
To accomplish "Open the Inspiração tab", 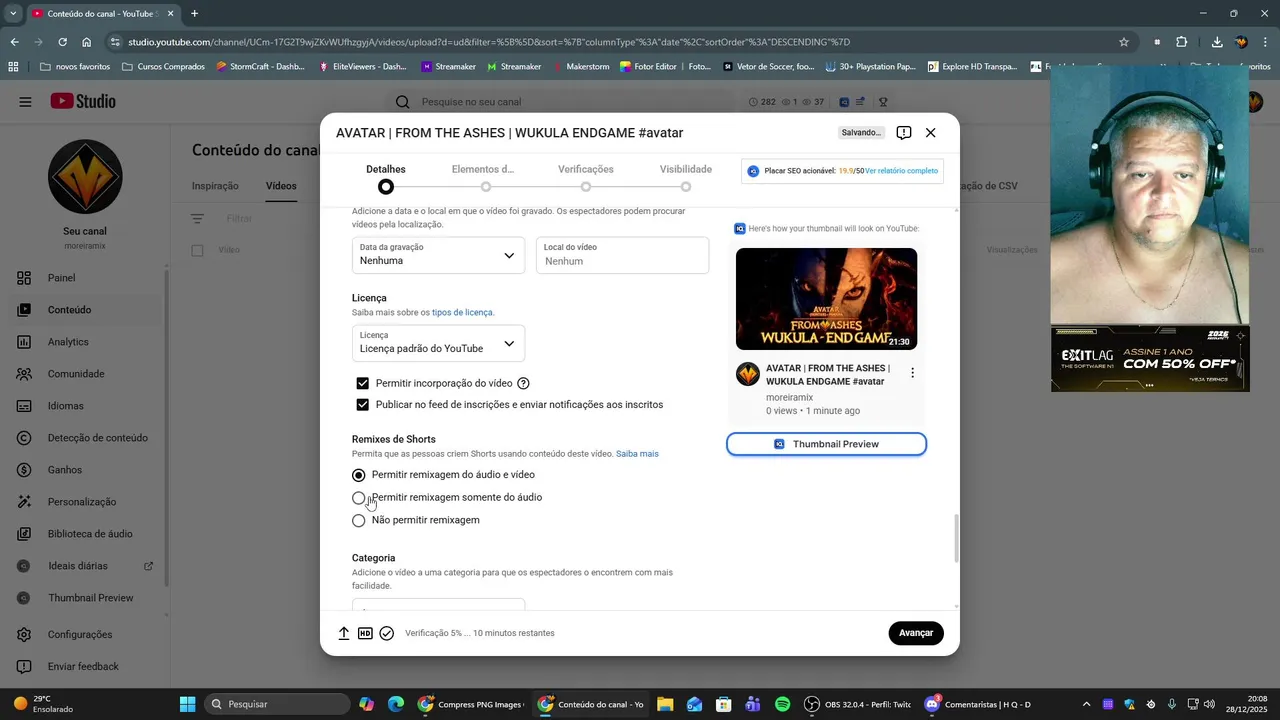I will pos(215,186).
